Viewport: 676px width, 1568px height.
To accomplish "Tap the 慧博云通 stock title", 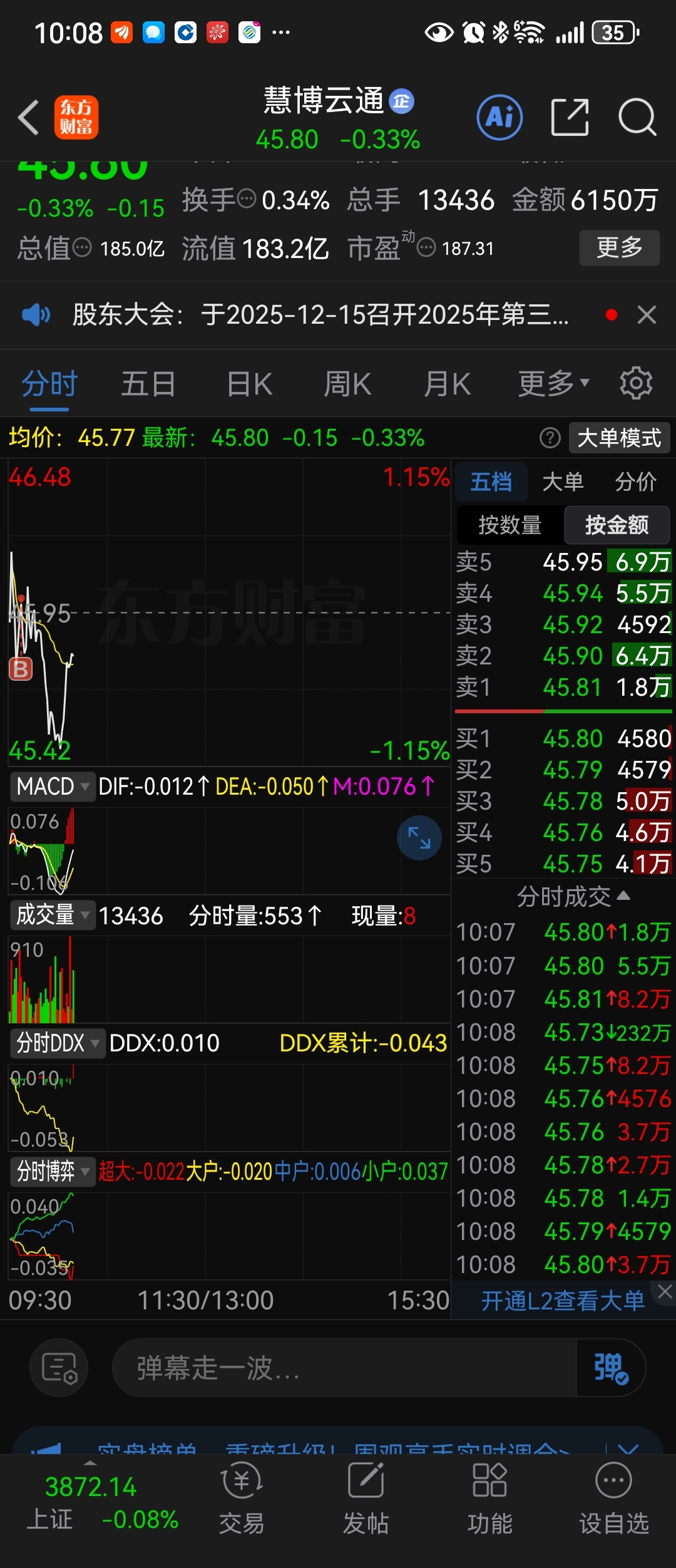I will point(323,100).
